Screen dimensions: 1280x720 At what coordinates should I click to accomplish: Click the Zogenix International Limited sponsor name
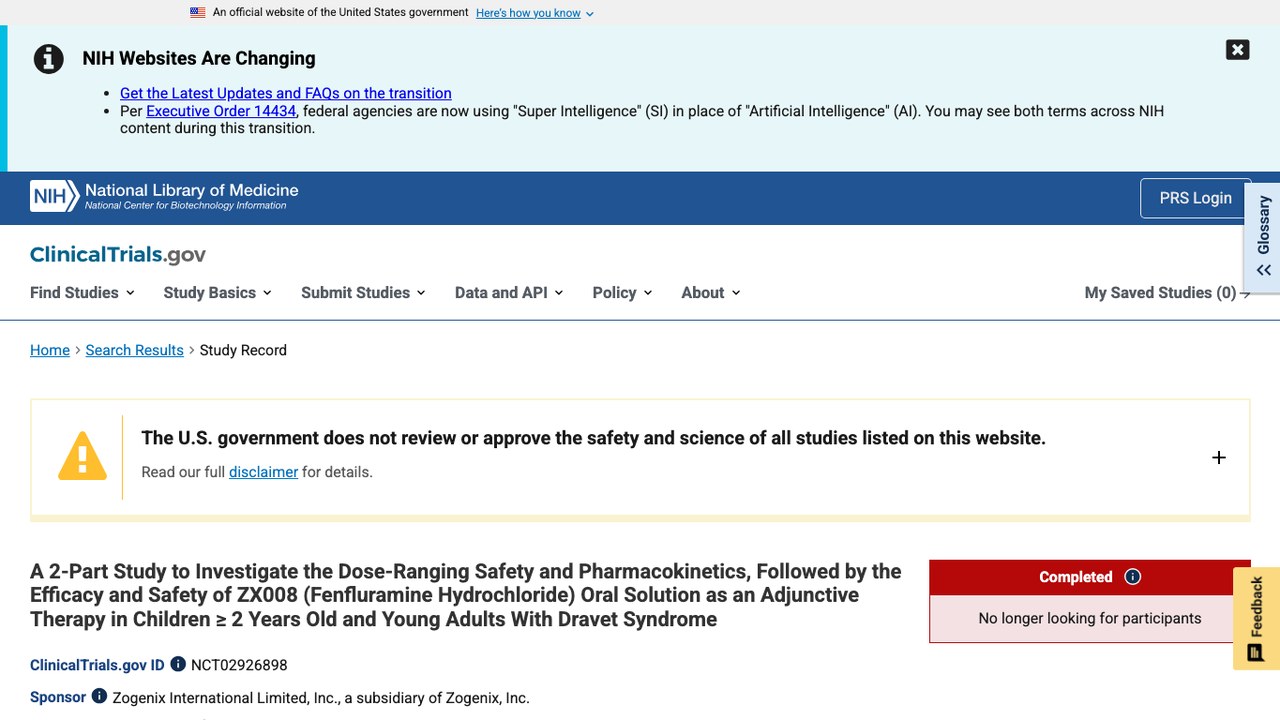pos(321,698)
